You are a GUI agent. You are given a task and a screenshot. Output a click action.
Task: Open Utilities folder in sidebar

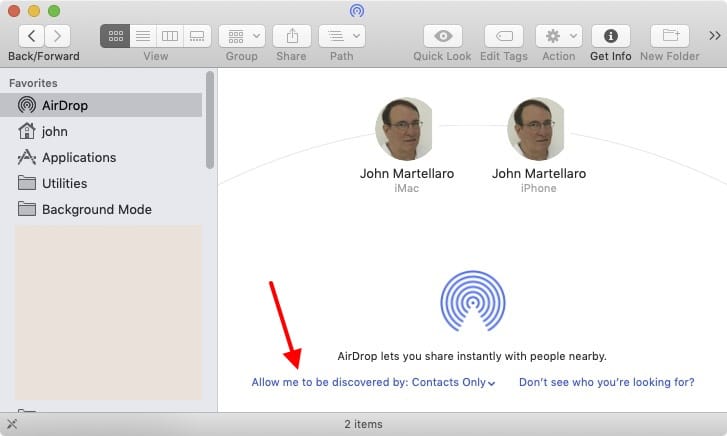[101, 183]
